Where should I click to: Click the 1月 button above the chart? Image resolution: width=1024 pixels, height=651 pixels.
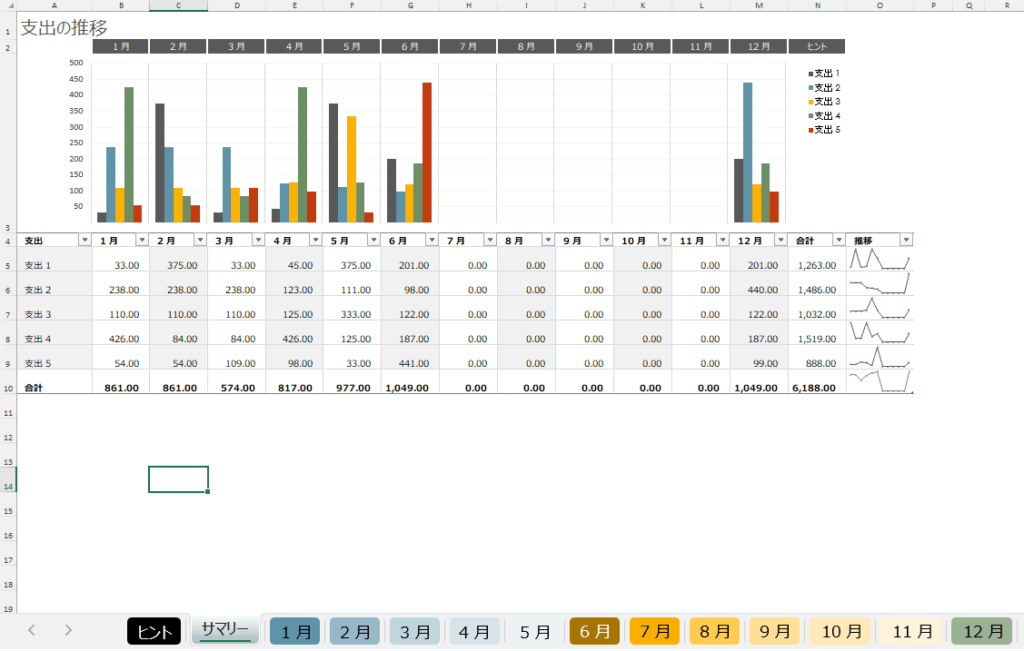(x=121, y=46)
